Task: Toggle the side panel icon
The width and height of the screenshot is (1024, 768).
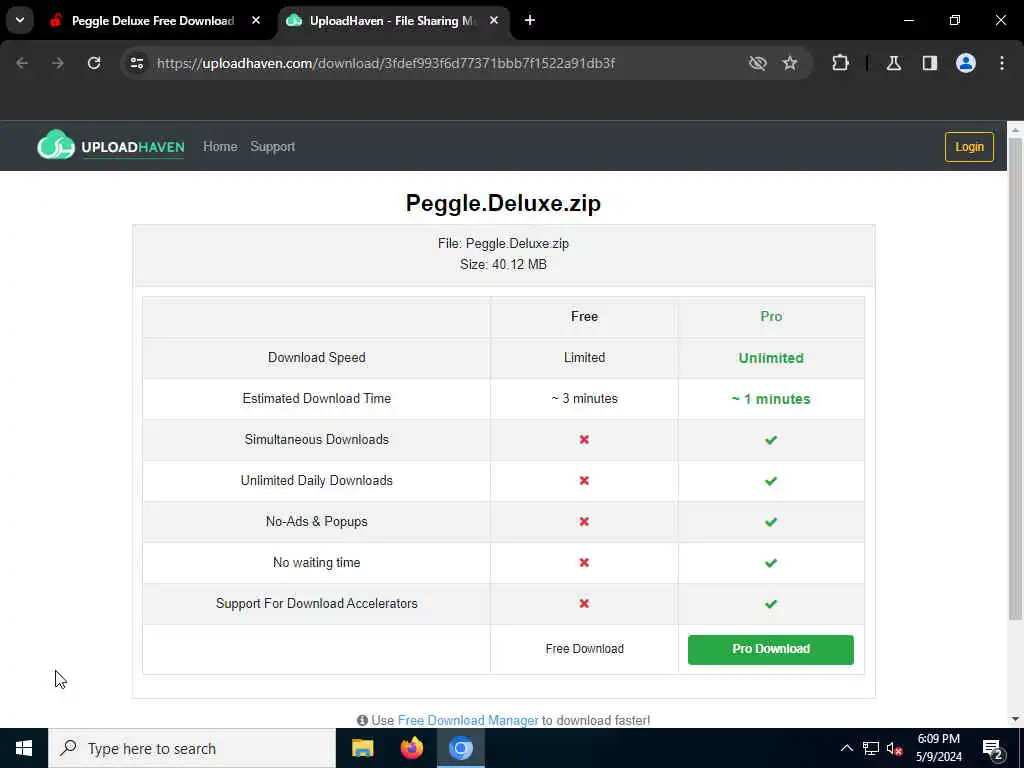Action: [930, 63]
